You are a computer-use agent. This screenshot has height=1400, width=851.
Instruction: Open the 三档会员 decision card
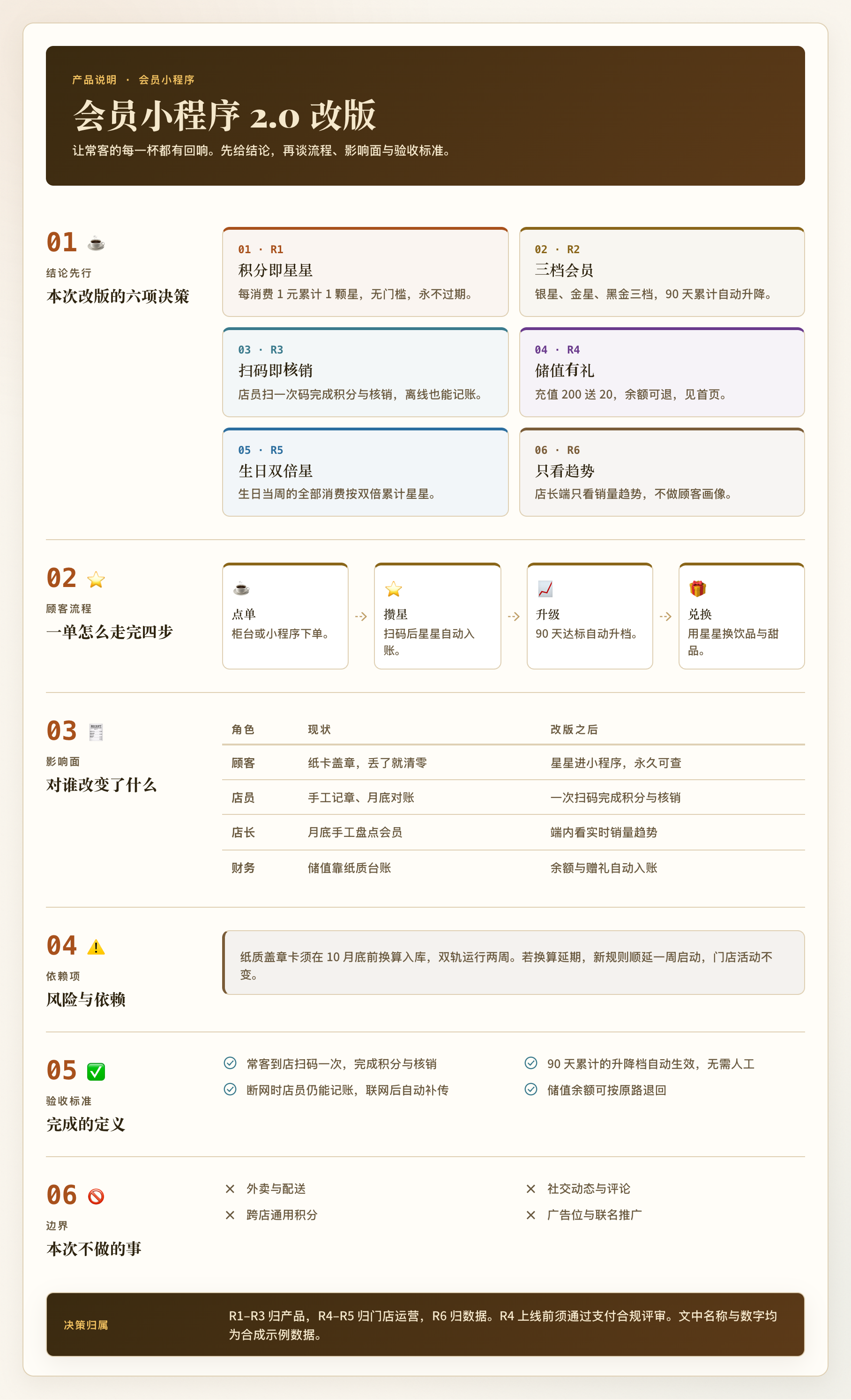tap(662, 271)
